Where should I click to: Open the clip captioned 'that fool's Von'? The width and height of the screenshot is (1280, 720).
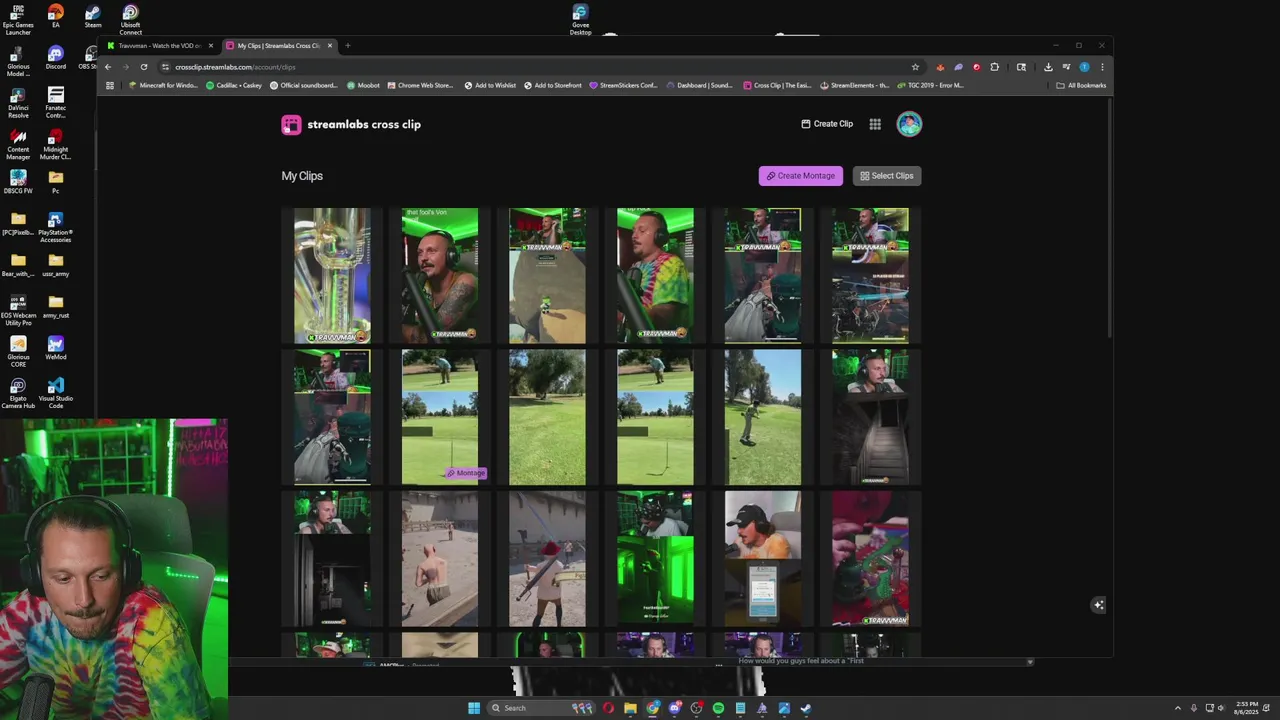pos(440,275)
